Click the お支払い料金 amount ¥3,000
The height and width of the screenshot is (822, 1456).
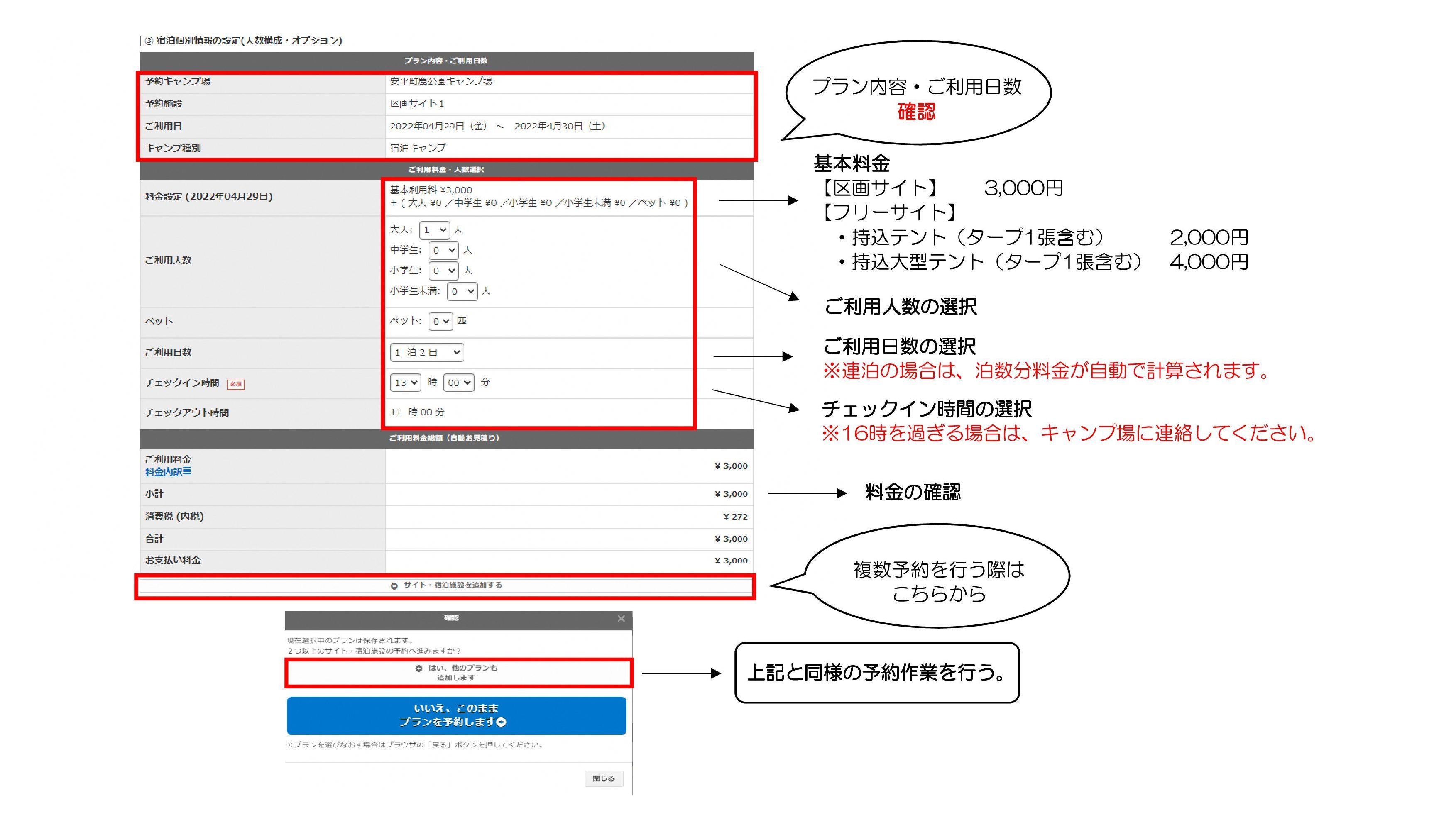click(732, 561)
